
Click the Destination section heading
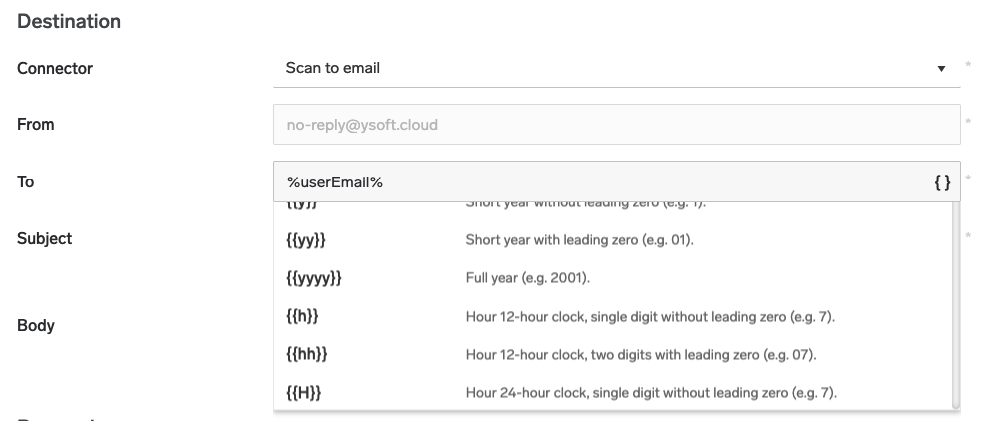69,21
